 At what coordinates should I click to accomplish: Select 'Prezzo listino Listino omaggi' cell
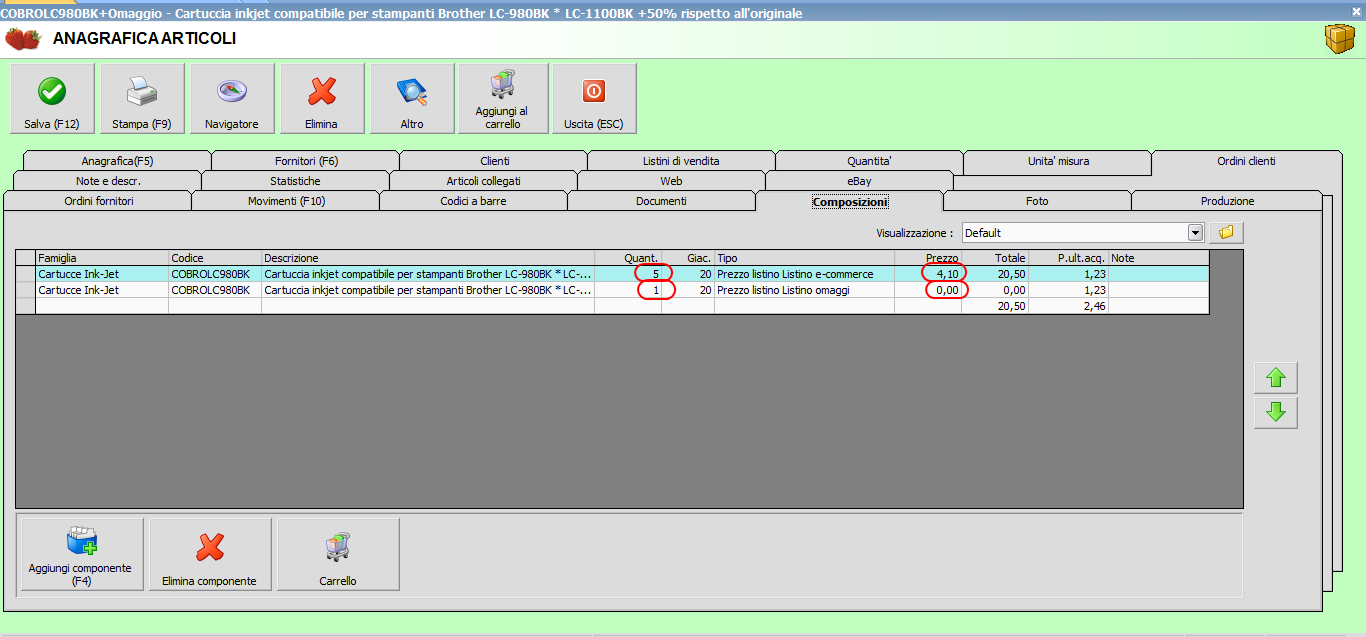coord(804,290)
